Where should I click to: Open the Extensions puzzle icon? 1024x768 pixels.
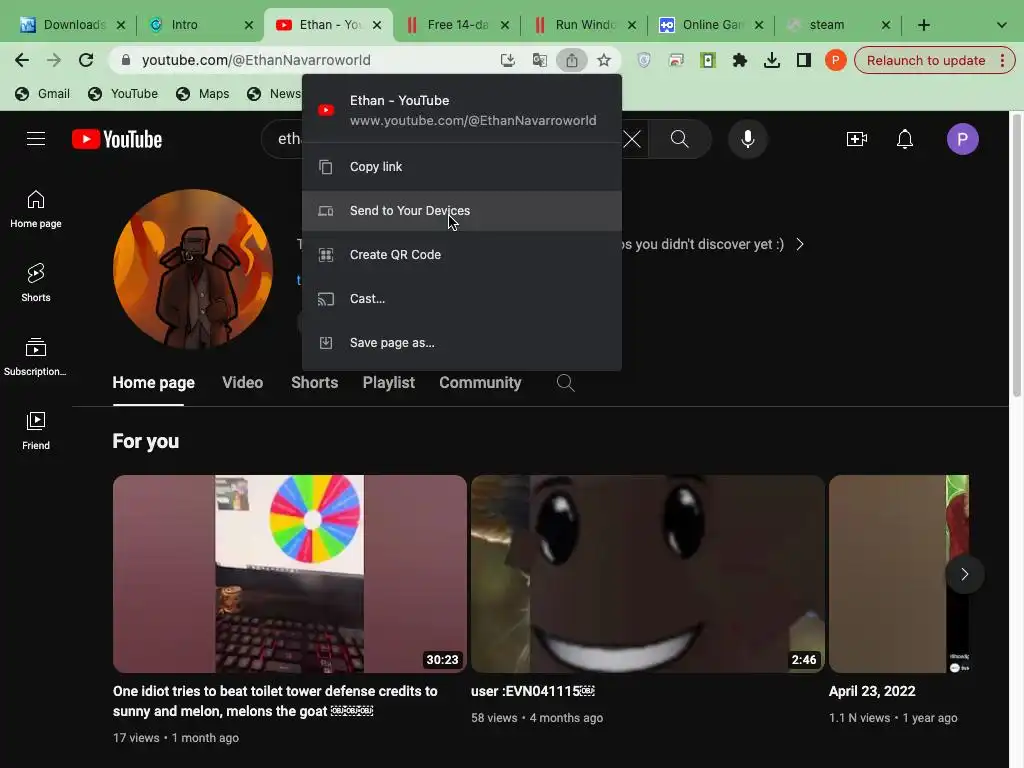click(739, 61)
